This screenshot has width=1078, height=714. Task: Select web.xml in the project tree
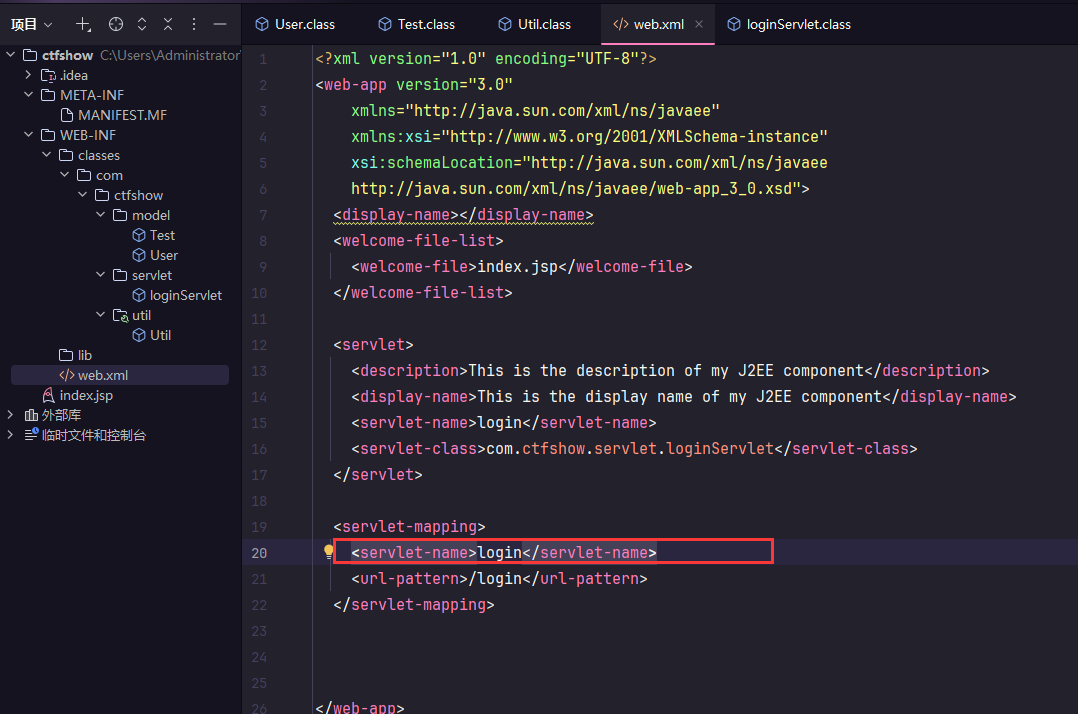120,375
